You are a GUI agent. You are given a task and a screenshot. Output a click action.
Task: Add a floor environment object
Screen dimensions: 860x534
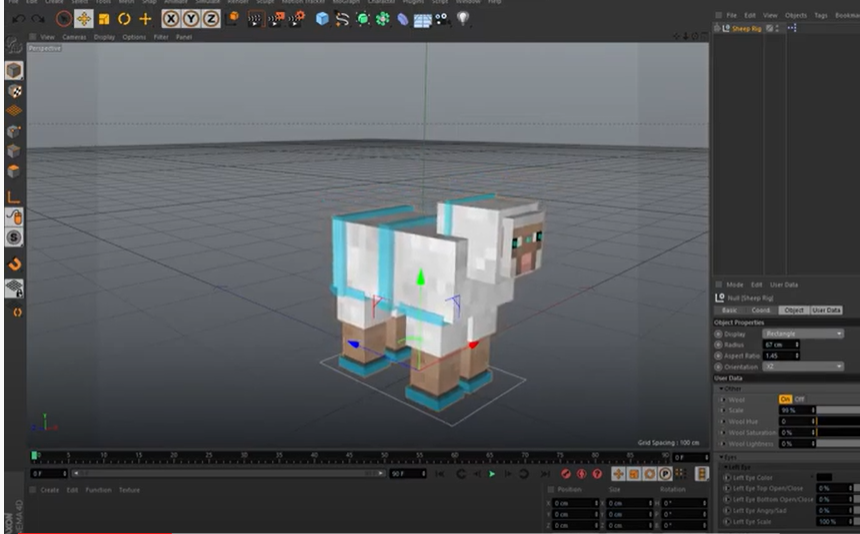pyautogui.click(x=422, y=20)
